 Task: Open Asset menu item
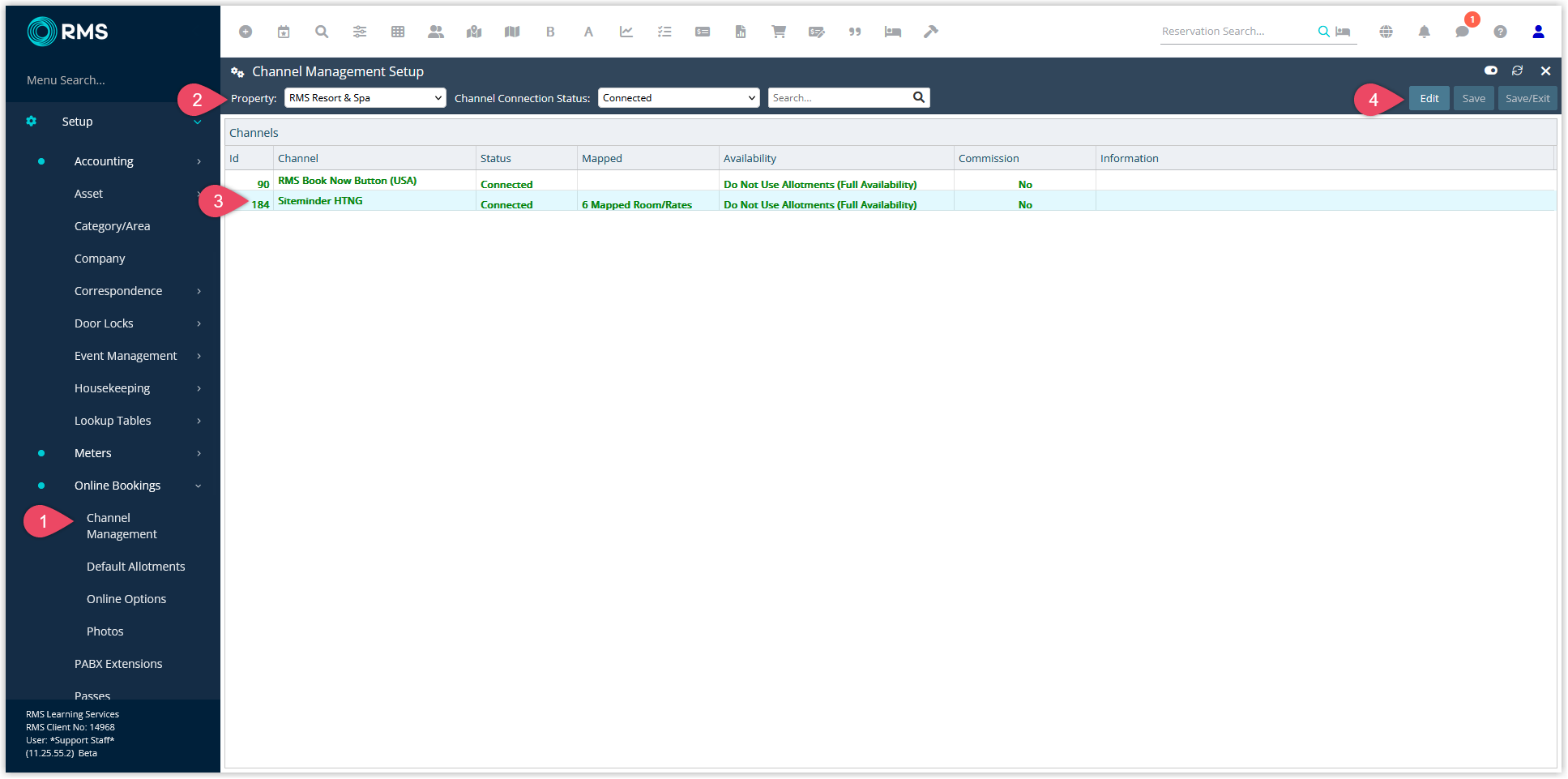point(88,194)
